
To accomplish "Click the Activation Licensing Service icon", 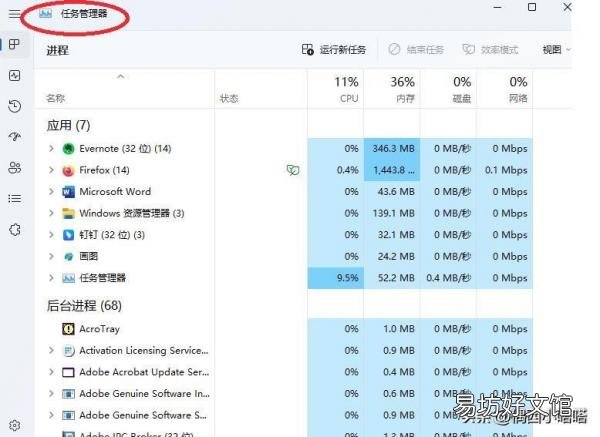I will (68, 351).
